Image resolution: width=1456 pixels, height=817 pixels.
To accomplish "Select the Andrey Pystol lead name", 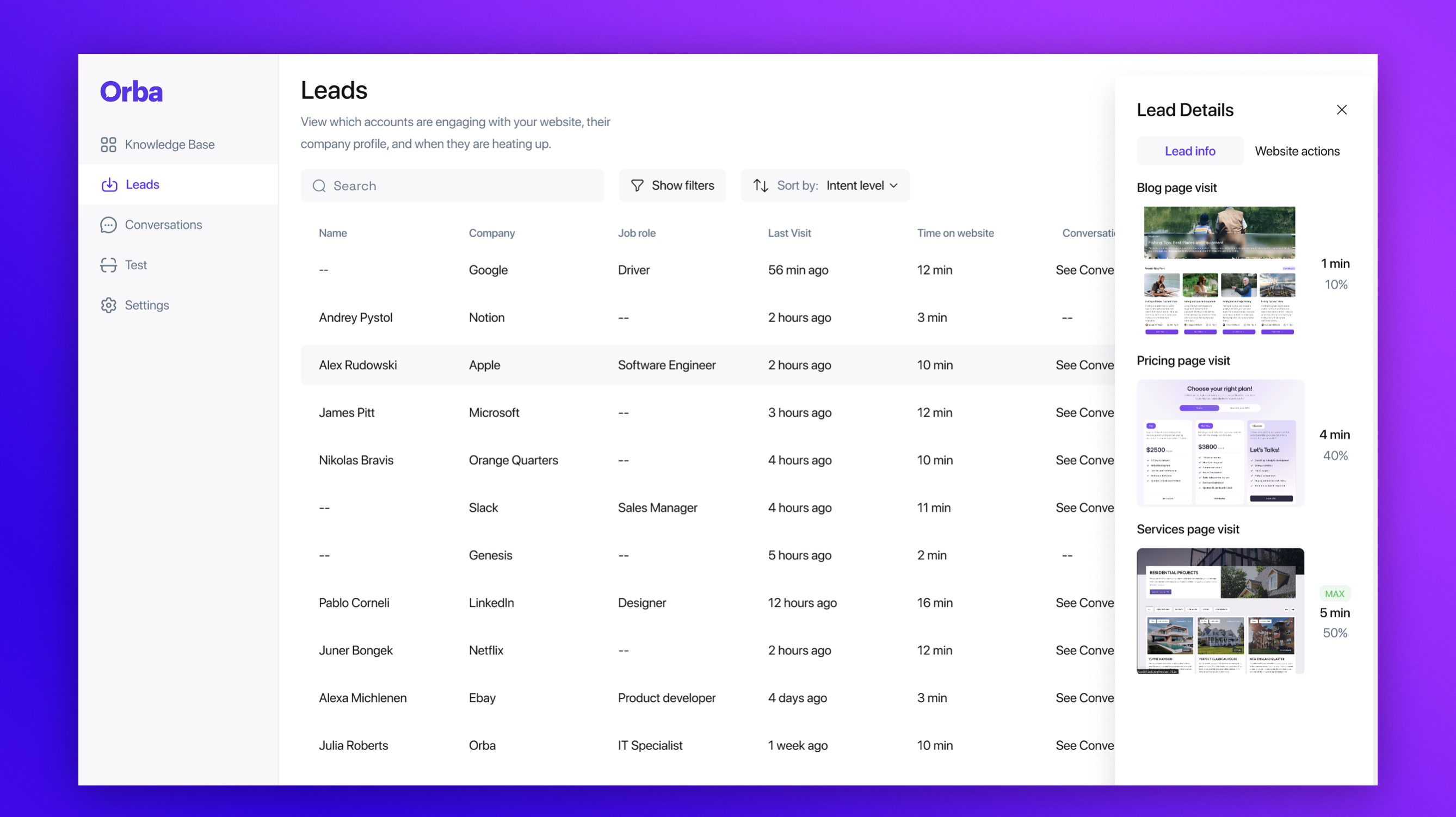I will pos(355,318).
